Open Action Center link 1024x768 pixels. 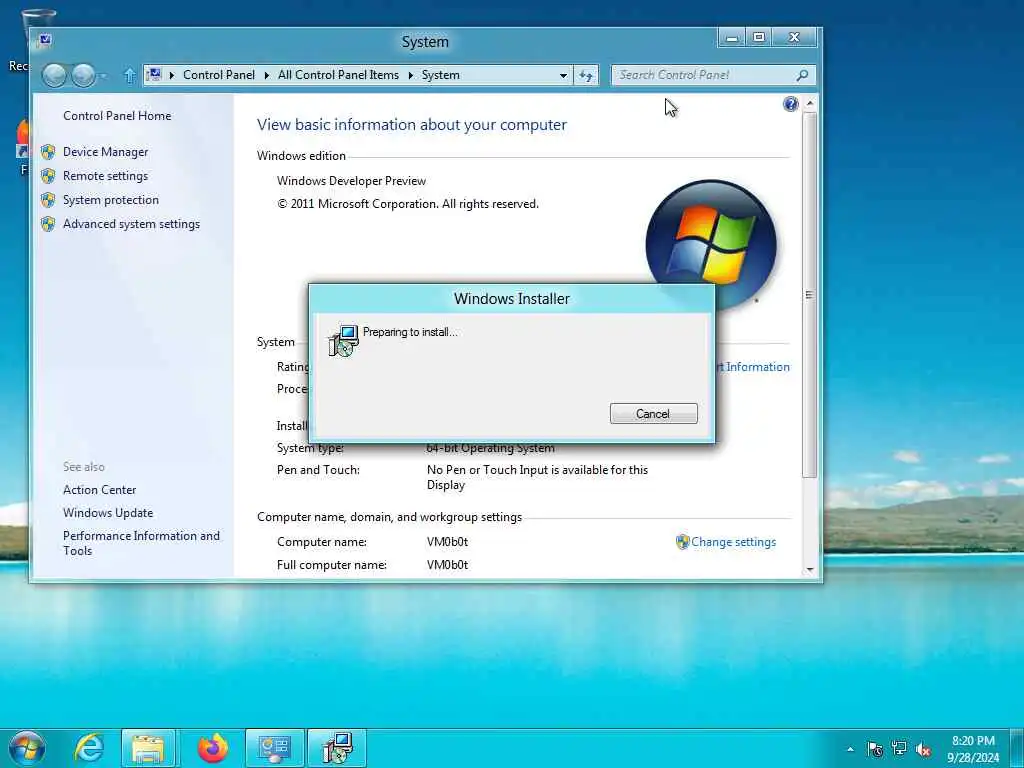point(99,490)
